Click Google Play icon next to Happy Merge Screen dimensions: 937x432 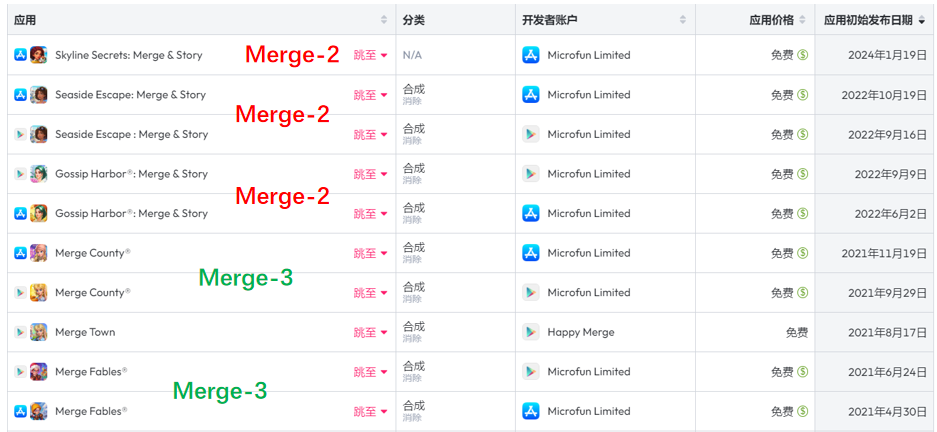(x=531, y=332)
